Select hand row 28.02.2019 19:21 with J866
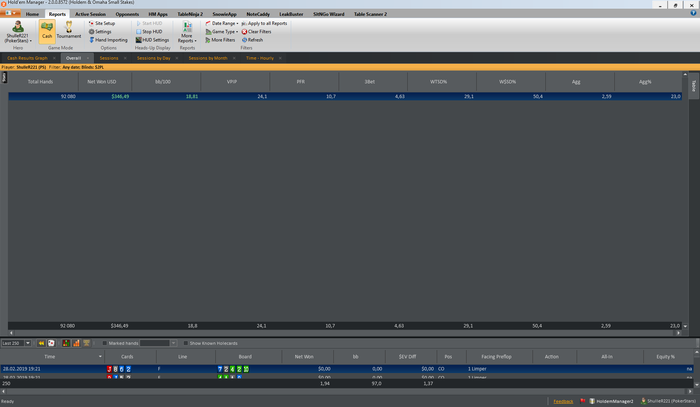 [x=346, y=369]
